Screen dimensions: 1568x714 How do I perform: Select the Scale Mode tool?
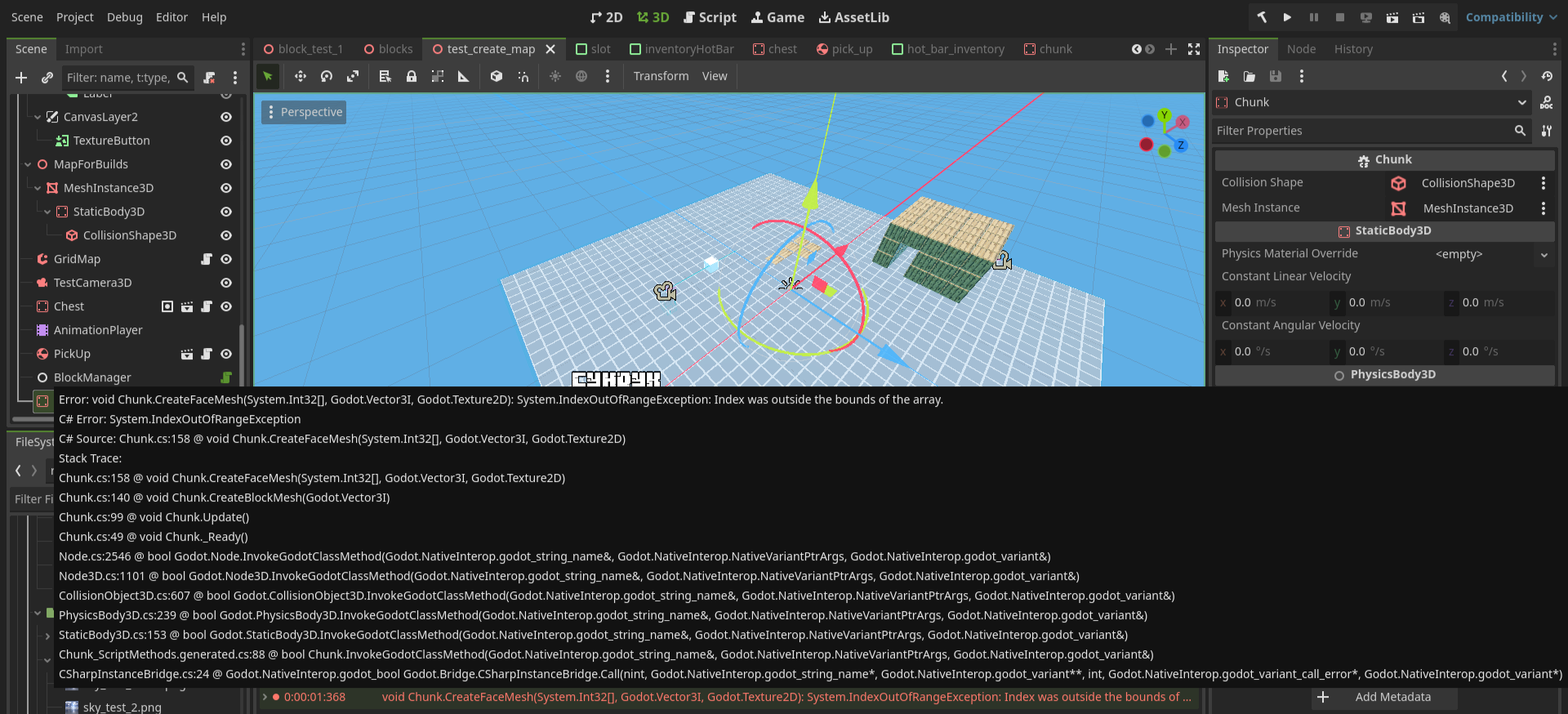coord(353,76)
